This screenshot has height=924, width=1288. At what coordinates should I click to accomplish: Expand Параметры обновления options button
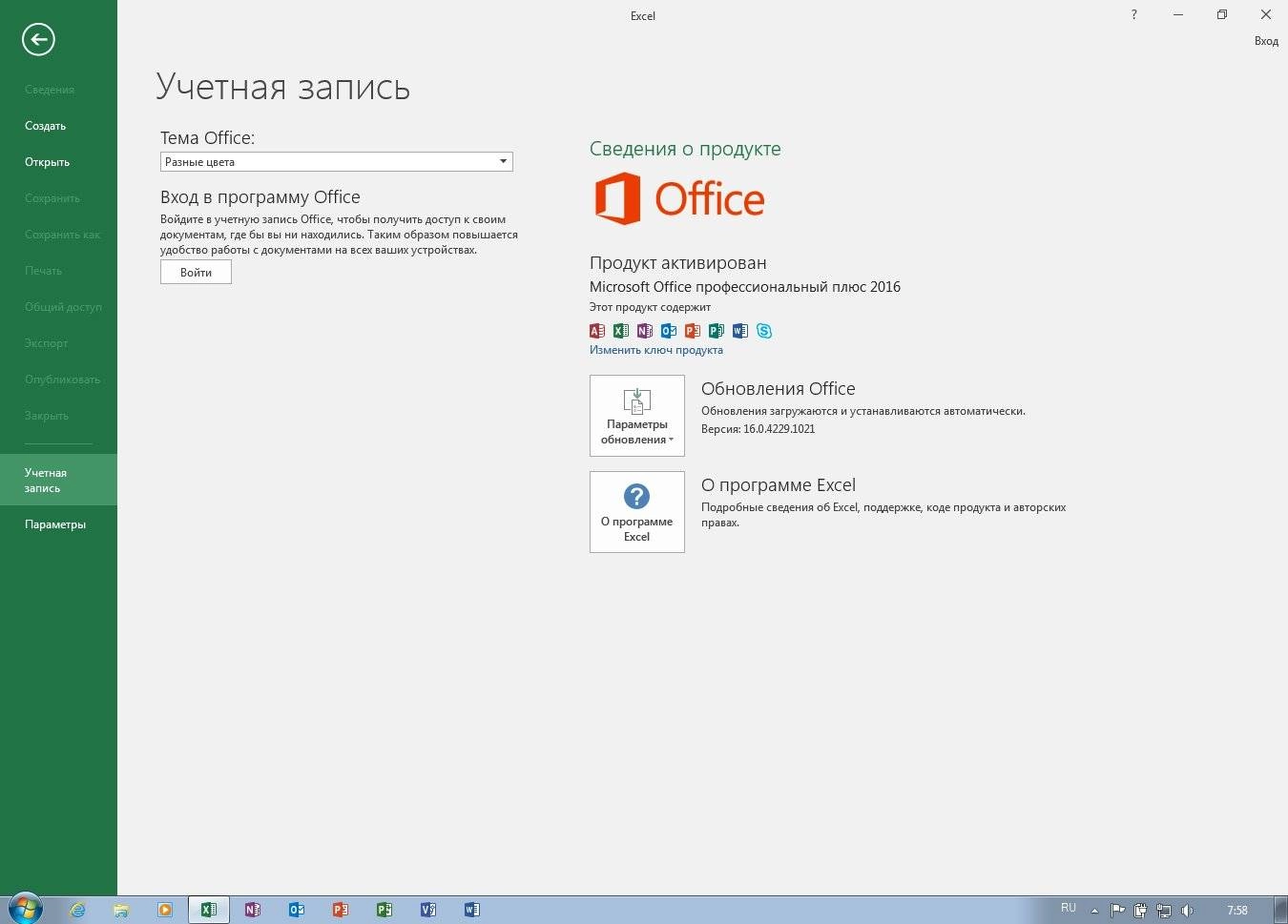tap(636, 416)
